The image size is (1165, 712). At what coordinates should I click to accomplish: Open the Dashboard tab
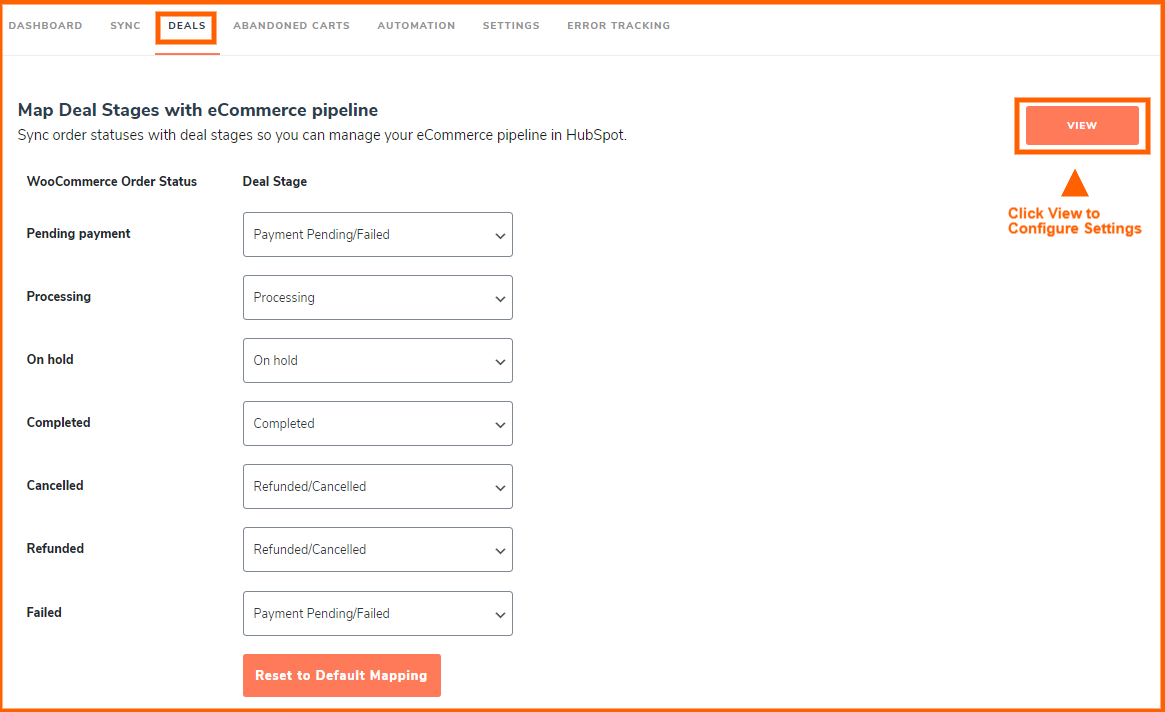point(45,26)
